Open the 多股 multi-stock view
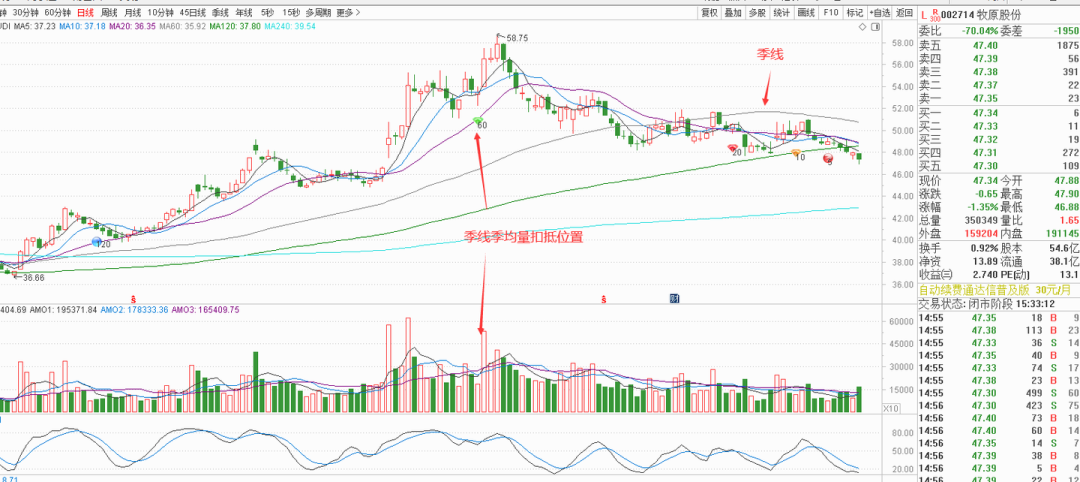This screenshot has height=482, width=1080. point(758,12)
